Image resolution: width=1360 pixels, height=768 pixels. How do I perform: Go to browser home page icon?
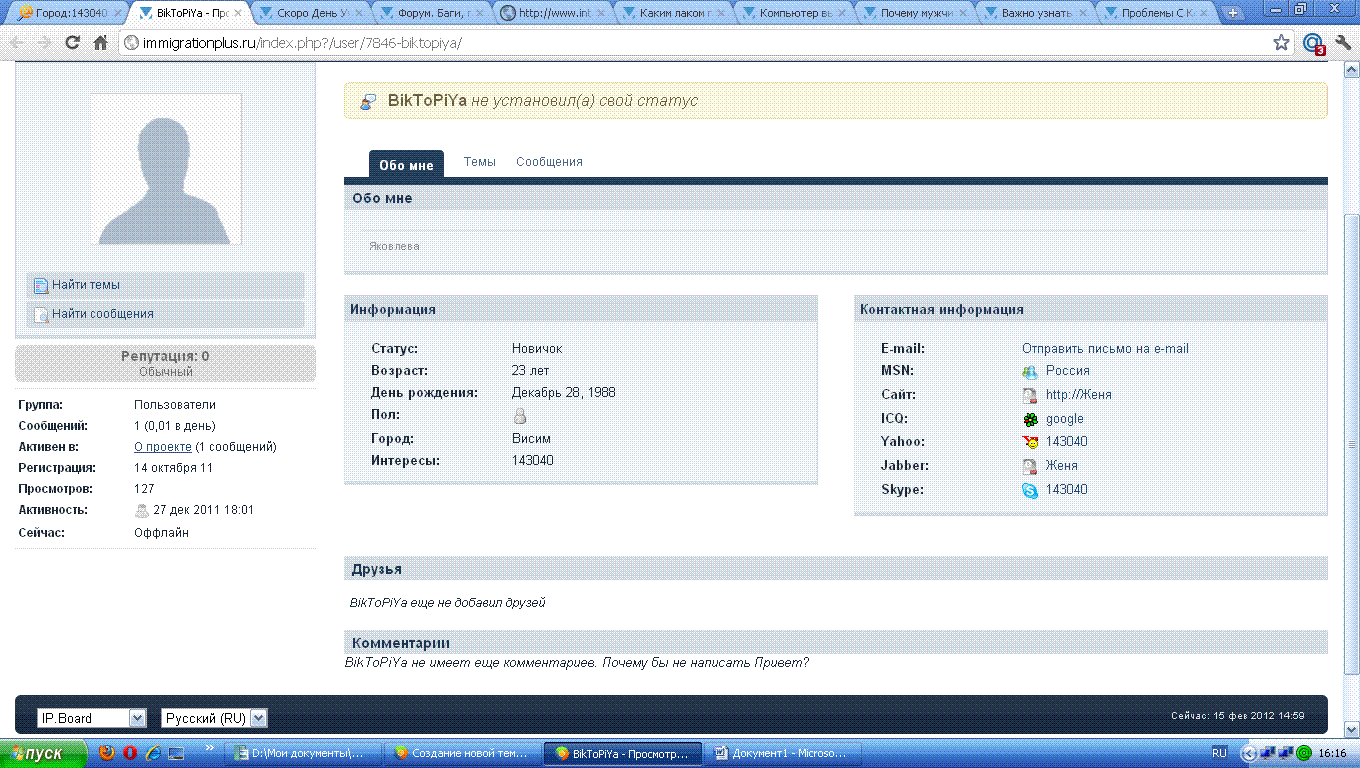click(x=100, y=43)
